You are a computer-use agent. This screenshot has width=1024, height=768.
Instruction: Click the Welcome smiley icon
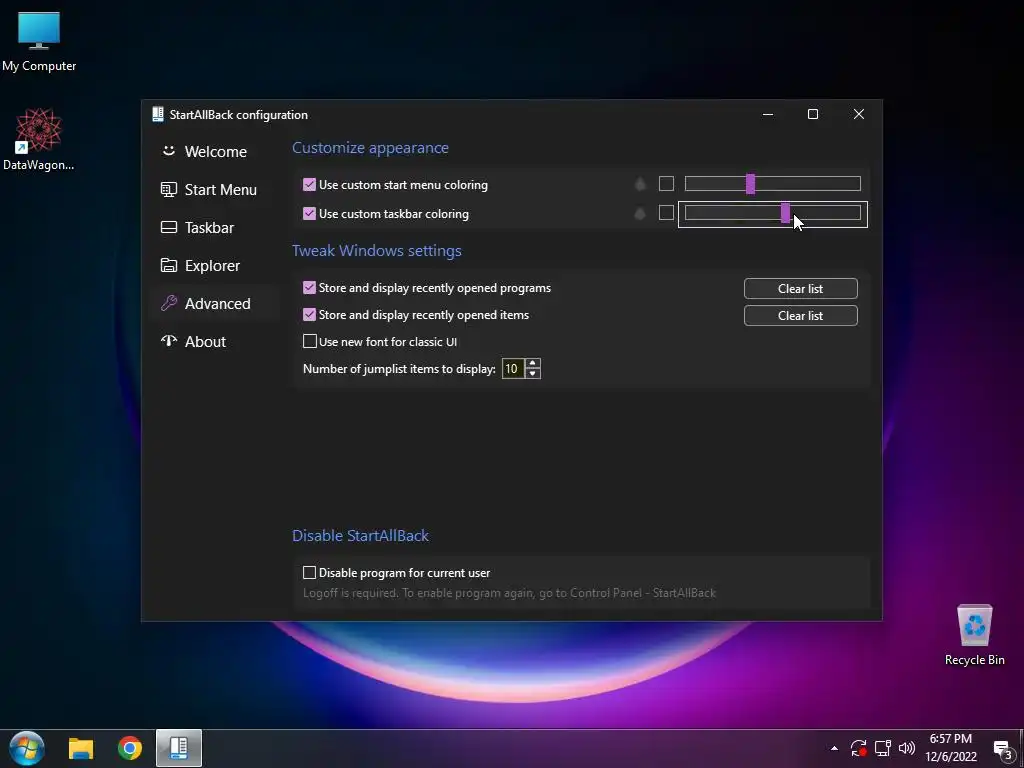coord(168,151)
